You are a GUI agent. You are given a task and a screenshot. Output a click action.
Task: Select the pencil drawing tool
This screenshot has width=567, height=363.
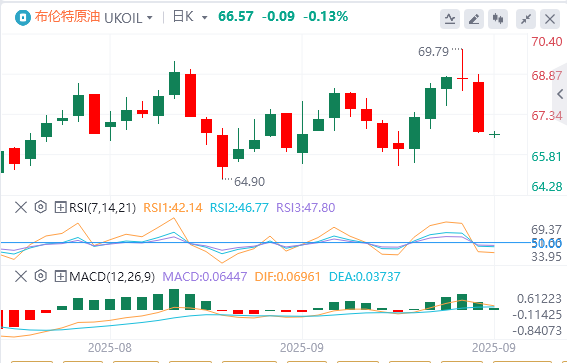474,19
